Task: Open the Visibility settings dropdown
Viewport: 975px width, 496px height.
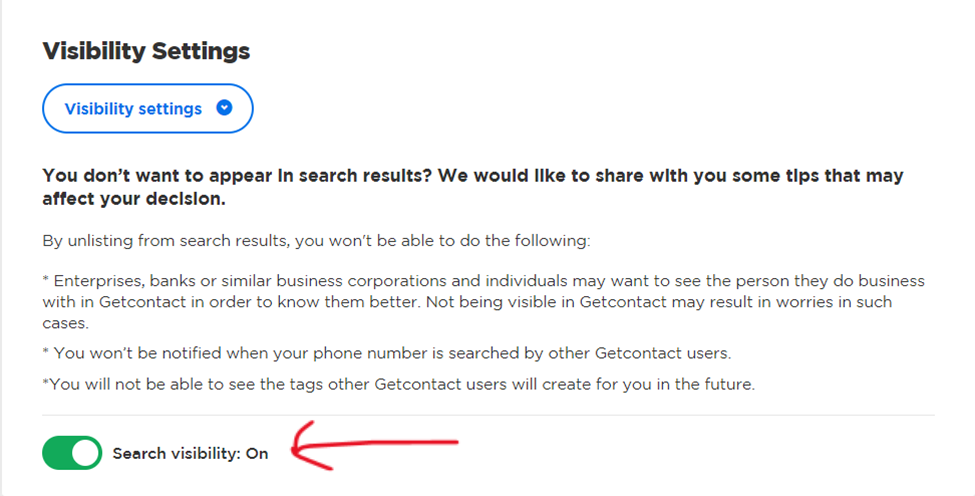Action: pyautogui.click(x=148, y=108)
